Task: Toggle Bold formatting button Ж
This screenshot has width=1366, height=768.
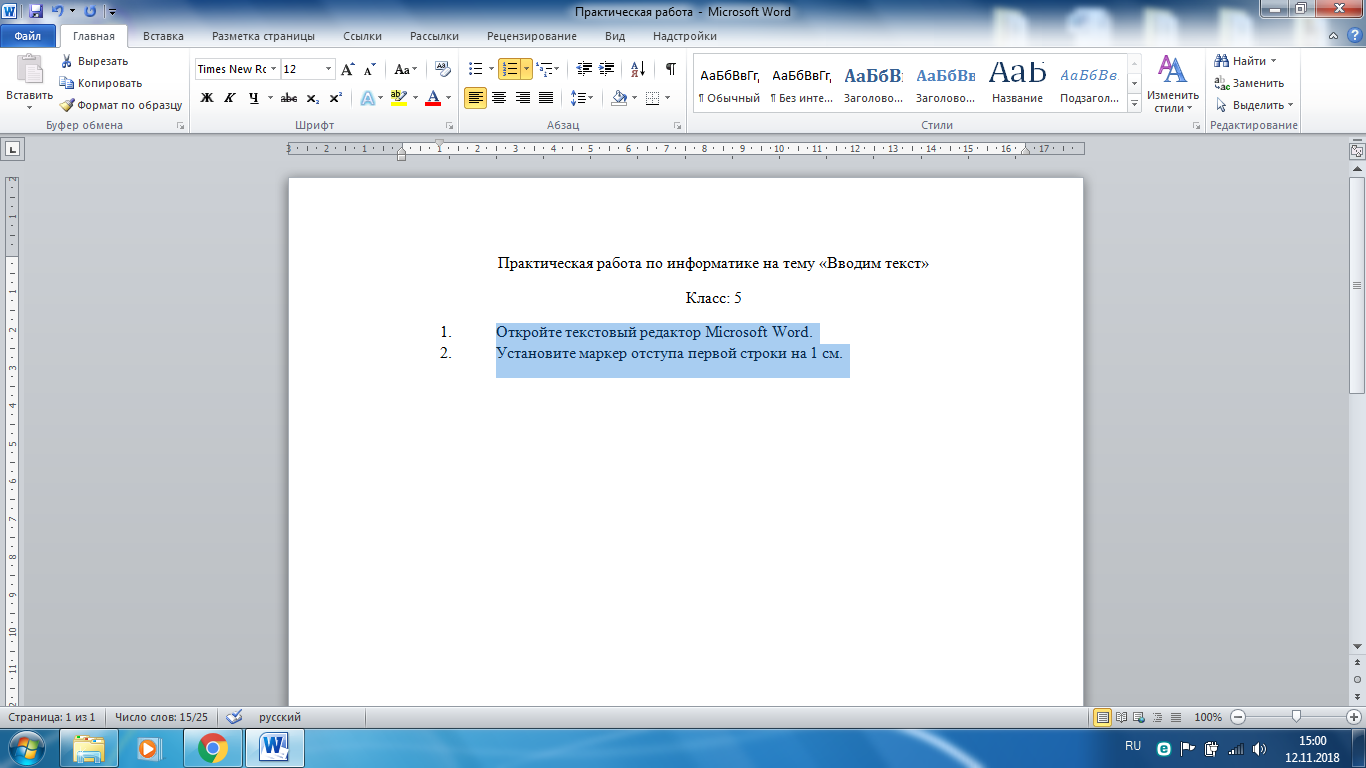Action: 207,98
